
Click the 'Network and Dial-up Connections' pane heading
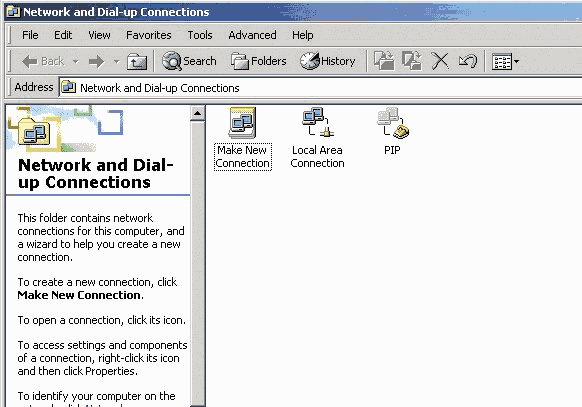96,174
